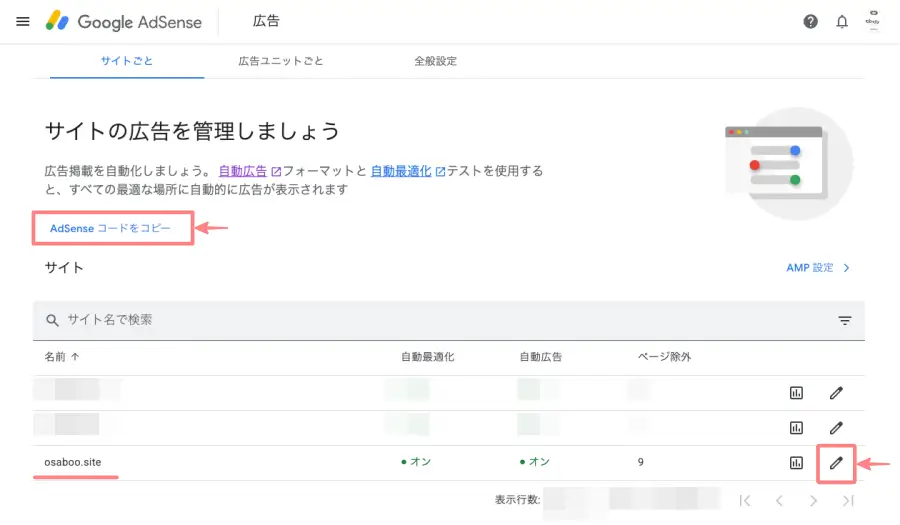Image resolution: width=900 pixels, height=525 pixels.
Task: Open report icon for second blurred site row
Action: [796, 428]
